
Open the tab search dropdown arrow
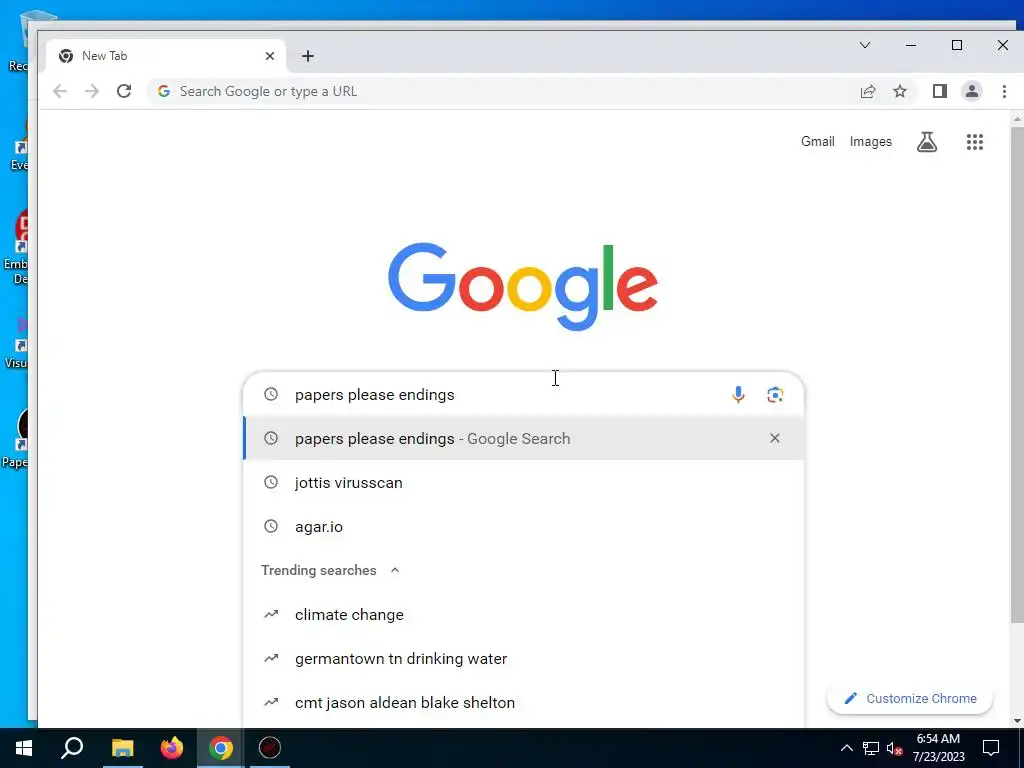click(865, 45)
